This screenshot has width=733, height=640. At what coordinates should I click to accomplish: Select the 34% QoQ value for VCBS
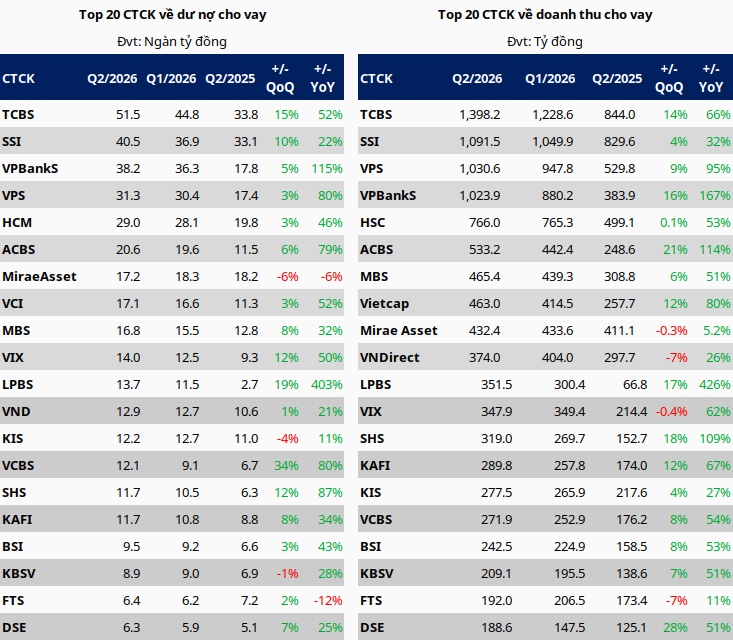(286, 466)
